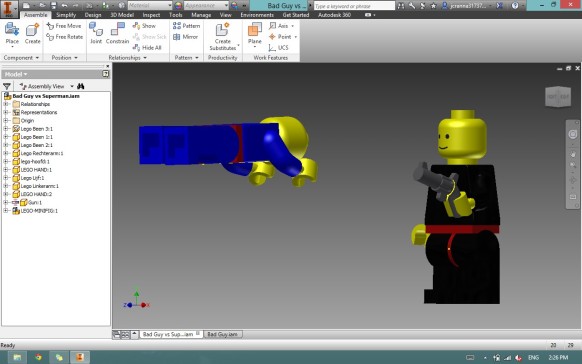582x364 pixels.
Task: Click the Open folder icon in quick access toolbar
Action: pyautogui.click(x=42, y=6)
